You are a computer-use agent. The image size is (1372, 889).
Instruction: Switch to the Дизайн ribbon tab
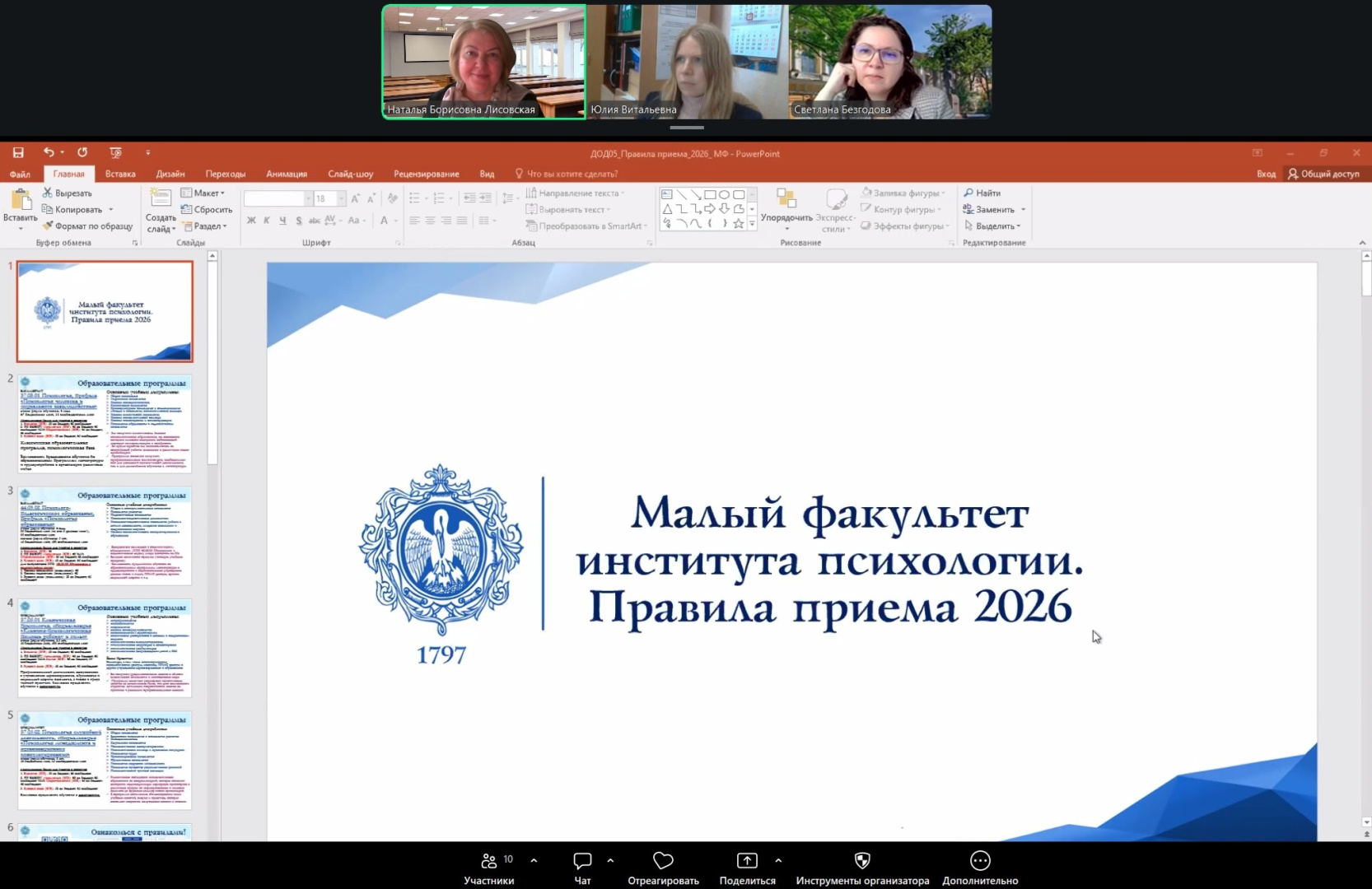click(x=170, y=174)
